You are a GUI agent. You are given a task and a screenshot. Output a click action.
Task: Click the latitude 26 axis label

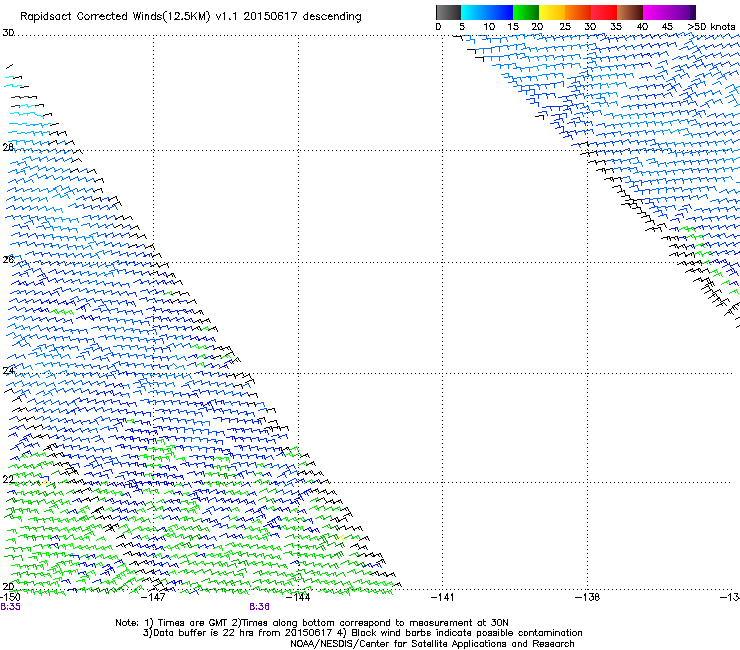pyautogui.click(x=8, y=259)
